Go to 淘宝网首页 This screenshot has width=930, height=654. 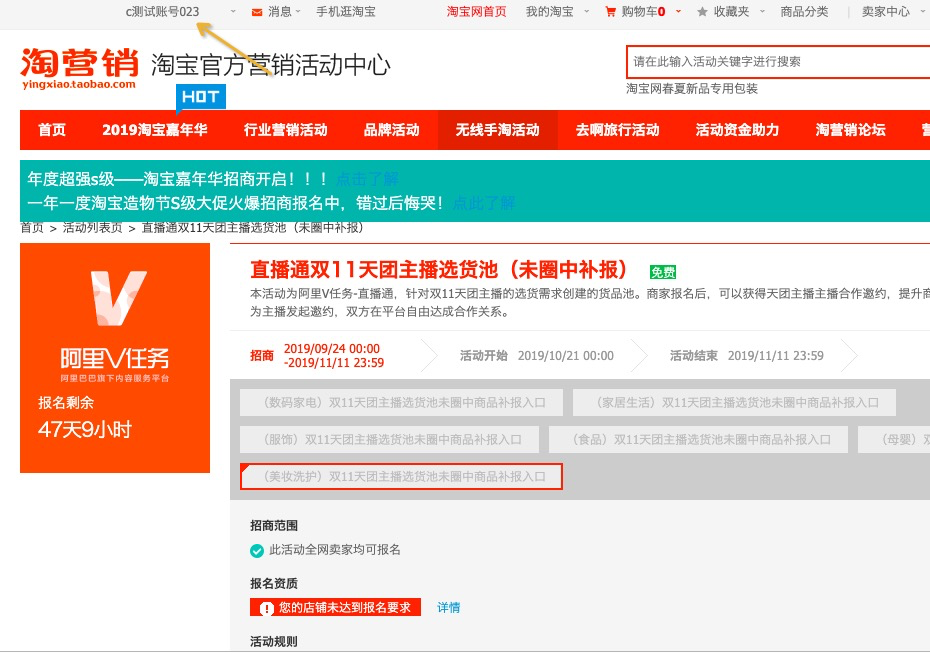click(476, 12)
